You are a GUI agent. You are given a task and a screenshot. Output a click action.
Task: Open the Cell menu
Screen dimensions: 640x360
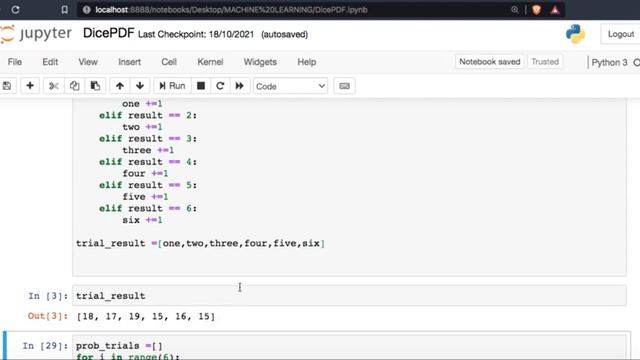pos(169,62)
